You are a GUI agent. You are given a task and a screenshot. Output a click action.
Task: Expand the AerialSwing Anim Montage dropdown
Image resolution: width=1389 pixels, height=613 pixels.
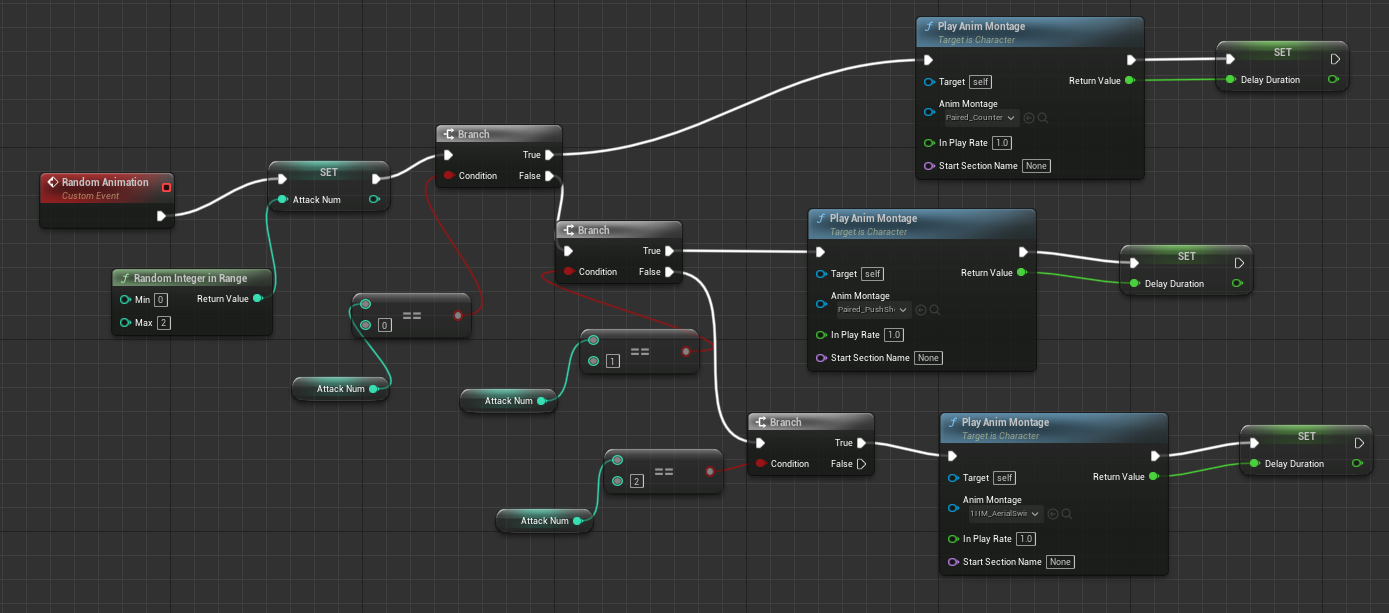tap(1004, 514)
